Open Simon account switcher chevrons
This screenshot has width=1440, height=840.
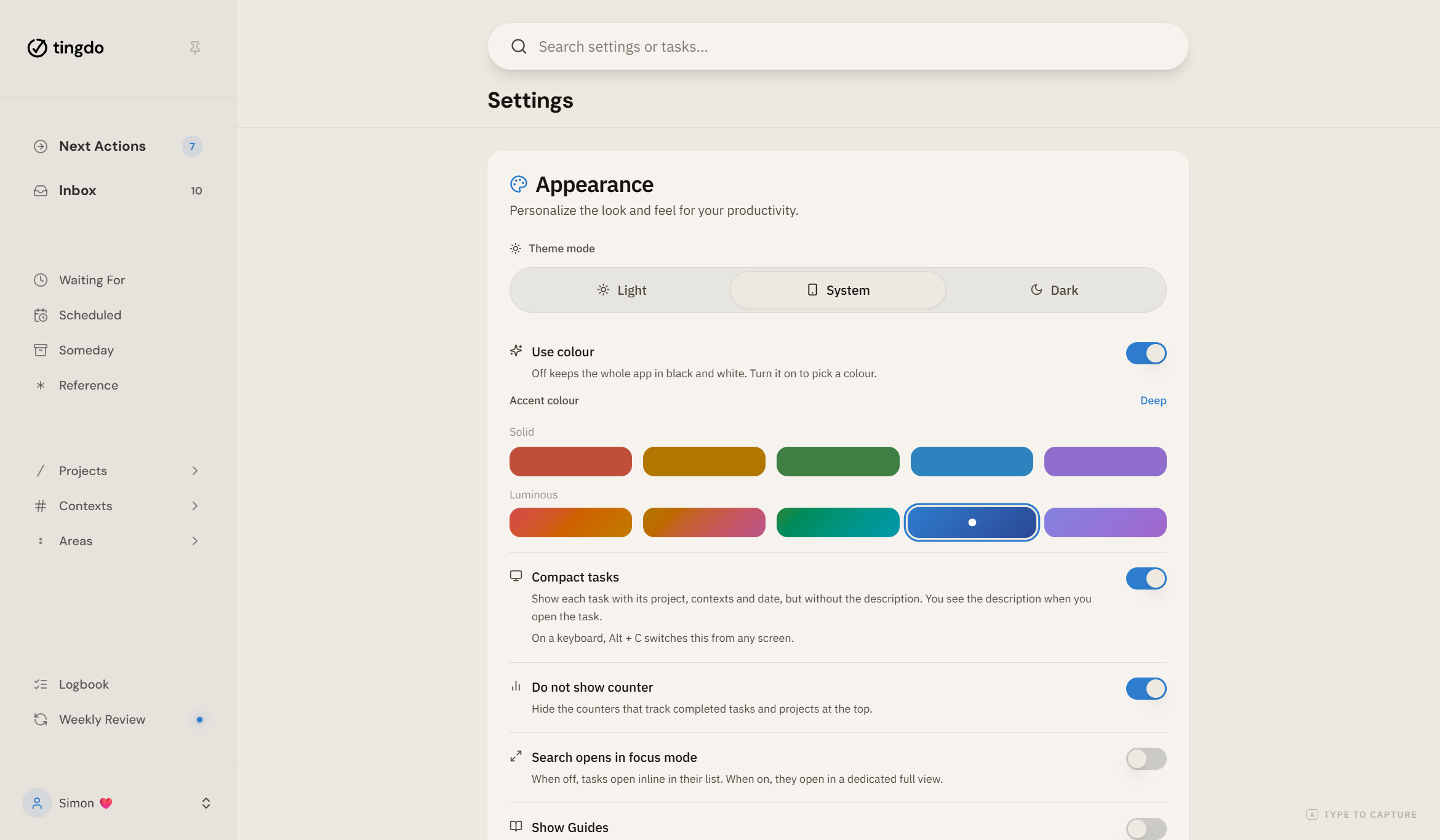click(206, 803)
